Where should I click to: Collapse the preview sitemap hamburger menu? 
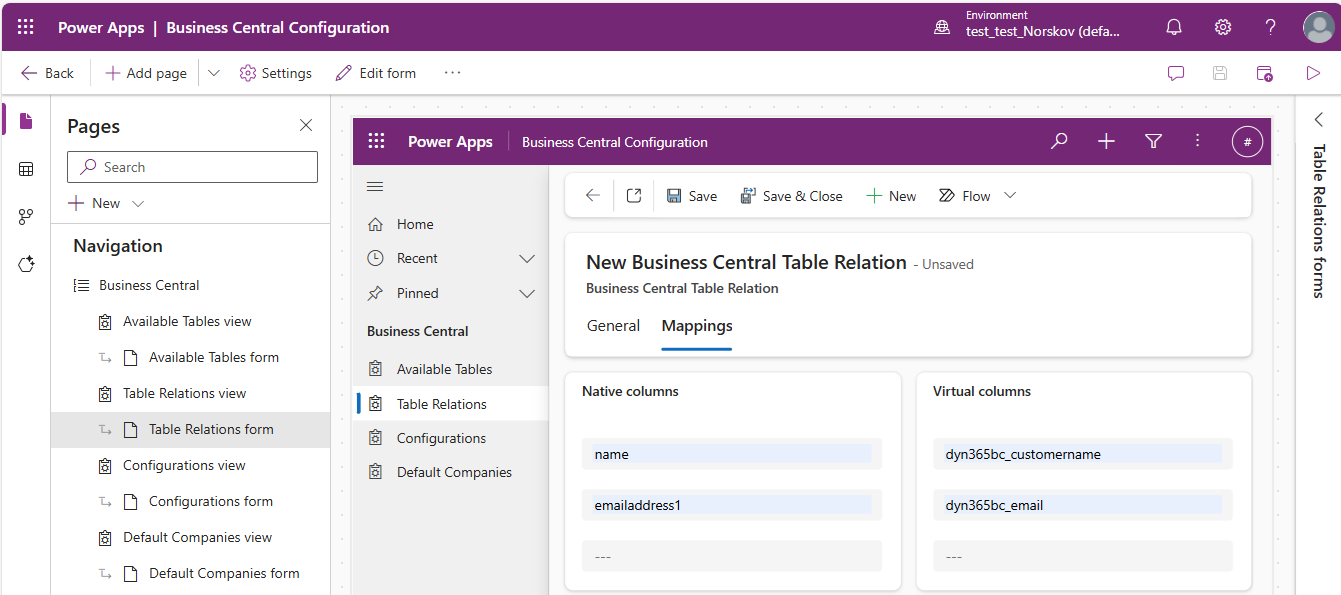point(375,187)
